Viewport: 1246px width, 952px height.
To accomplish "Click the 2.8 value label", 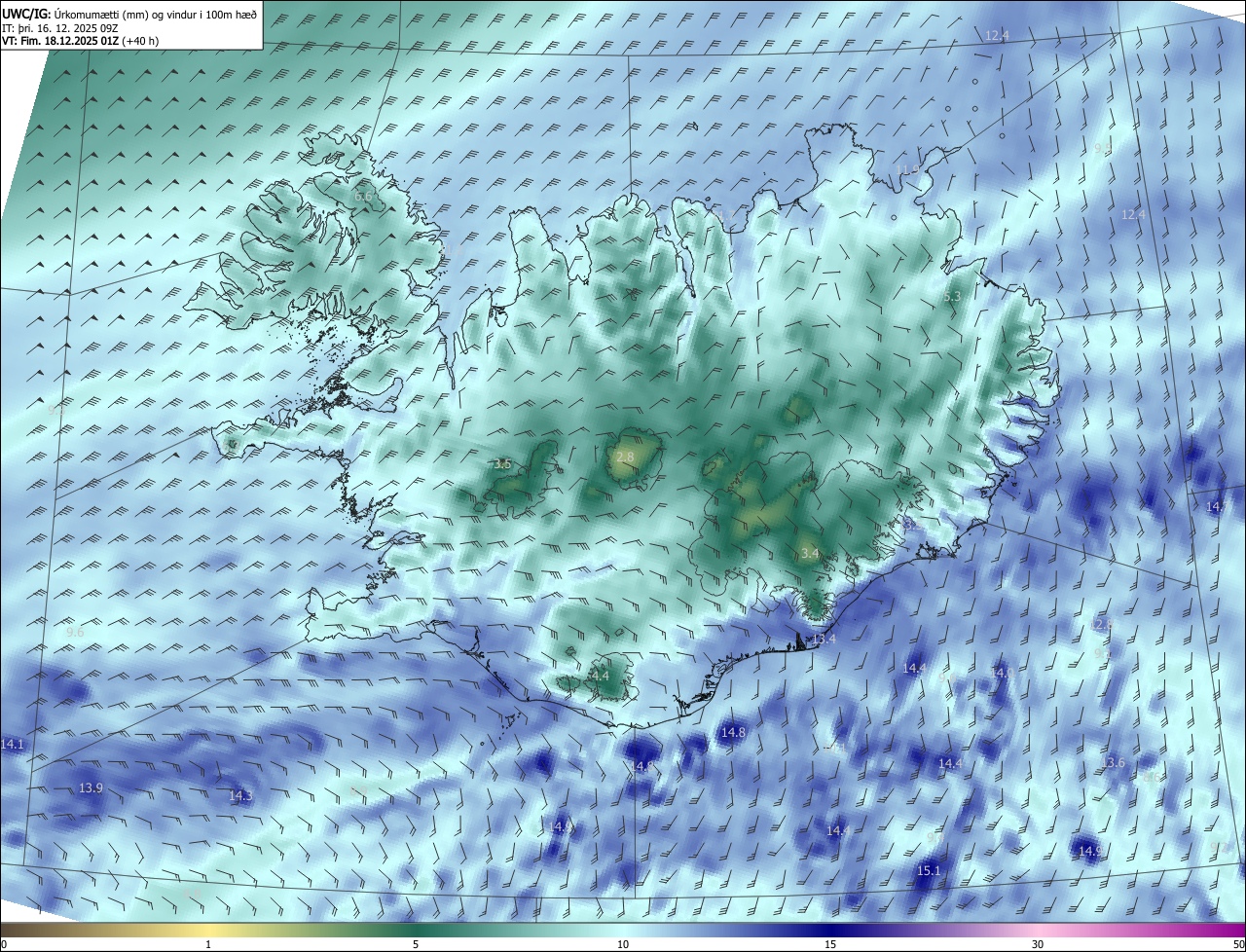I will pos(625,457).
